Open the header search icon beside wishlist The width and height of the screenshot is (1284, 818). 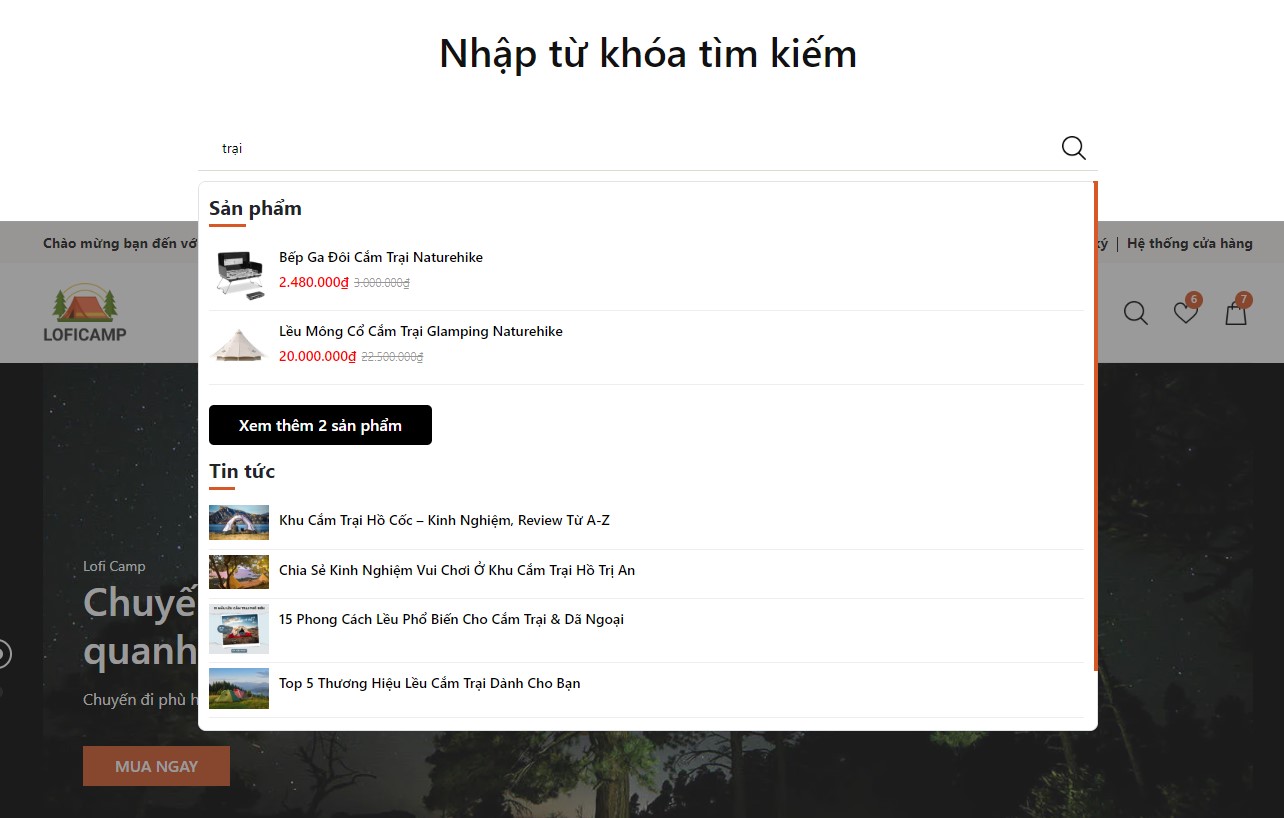[1135, 313]
